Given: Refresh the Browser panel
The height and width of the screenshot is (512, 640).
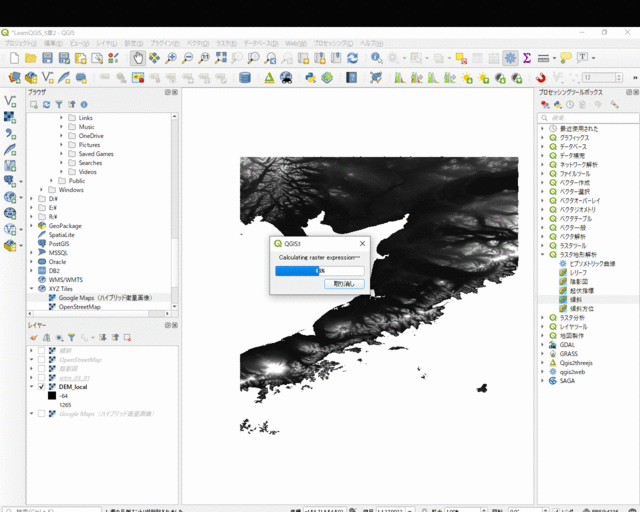Looking at the screenshot, I should click(x=47, y=105).
